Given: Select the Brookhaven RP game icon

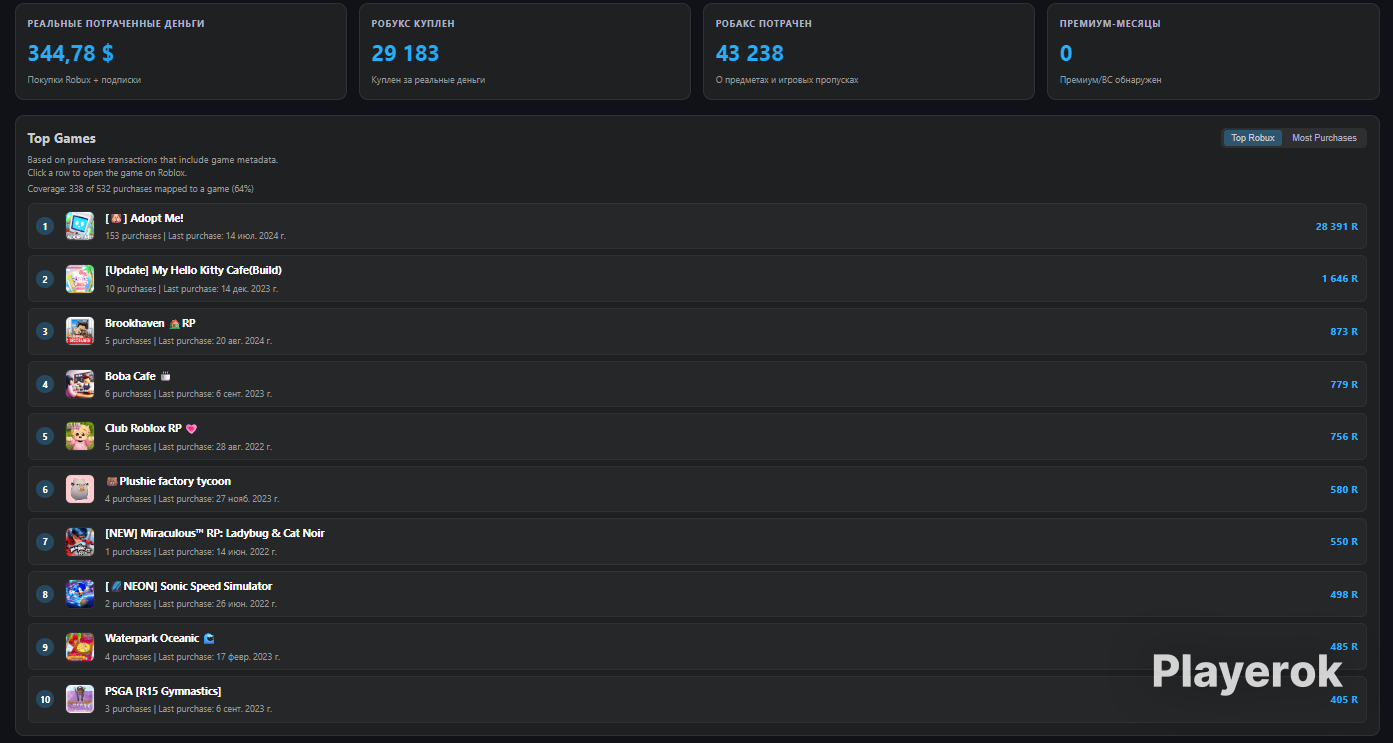Looking at the screenshot, I should coord(80,331).
